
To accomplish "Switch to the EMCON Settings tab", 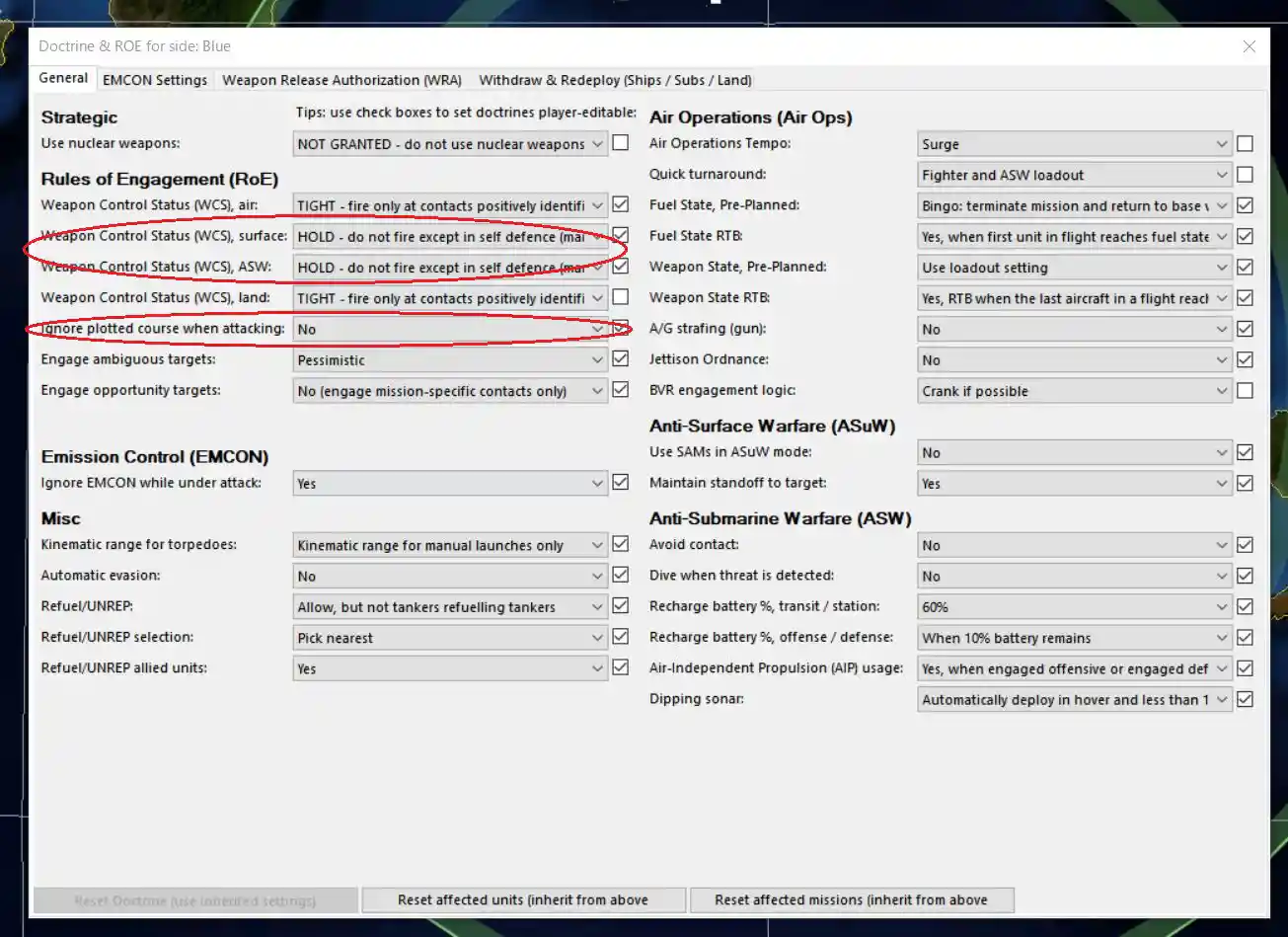I will [x=155, y=80].
